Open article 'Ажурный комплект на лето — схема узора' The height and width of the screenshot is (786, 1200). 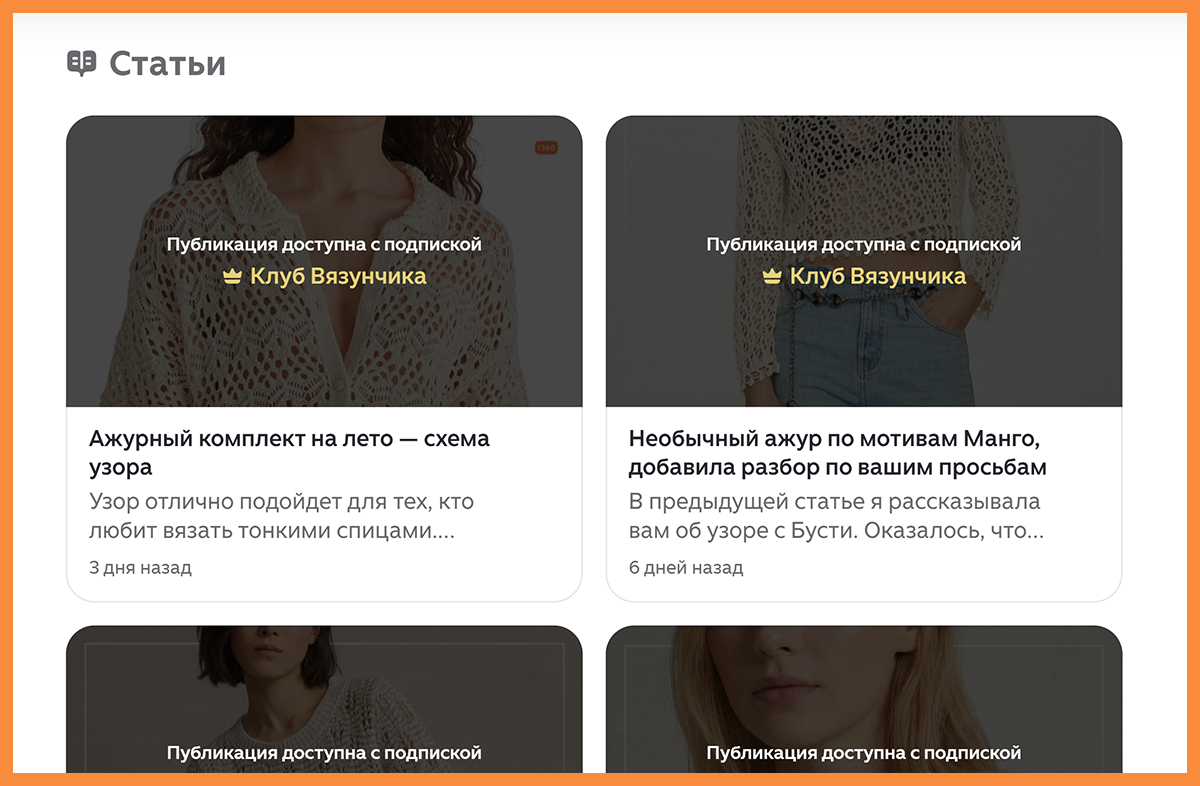(x=289, y=452)
